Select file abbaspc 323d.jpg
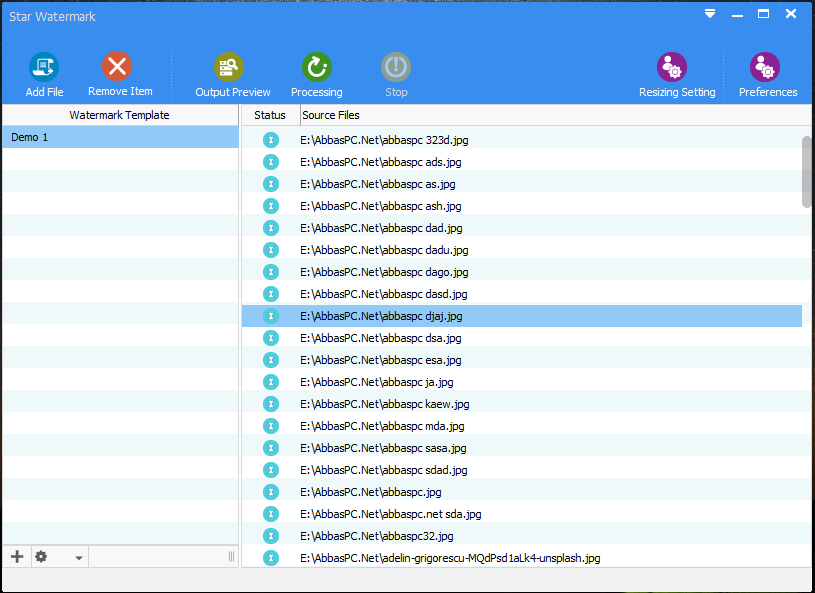This screenshot has height=593, width=815. point(522,140)
